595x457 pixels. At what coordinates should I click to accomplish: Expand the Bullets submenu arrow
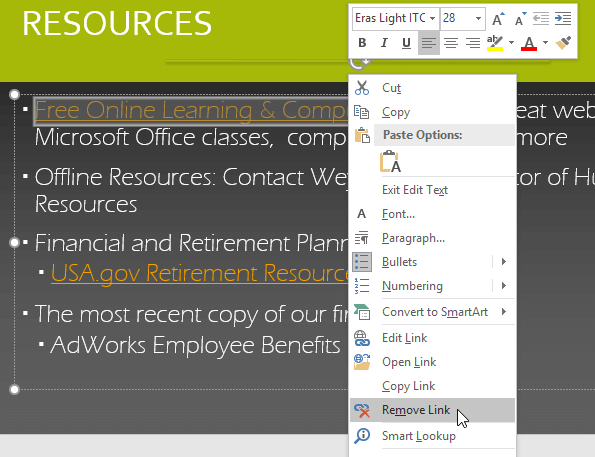504,262
